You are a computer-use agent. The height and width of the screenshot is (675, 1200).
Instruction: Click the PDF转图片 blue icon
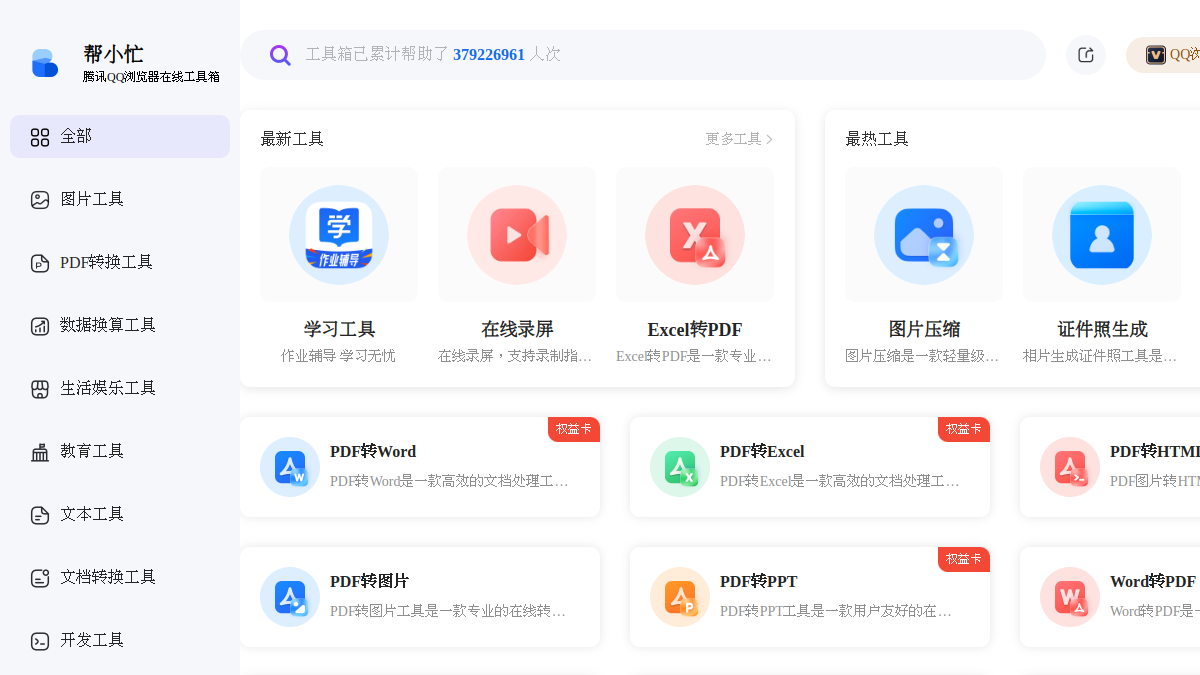290,597
